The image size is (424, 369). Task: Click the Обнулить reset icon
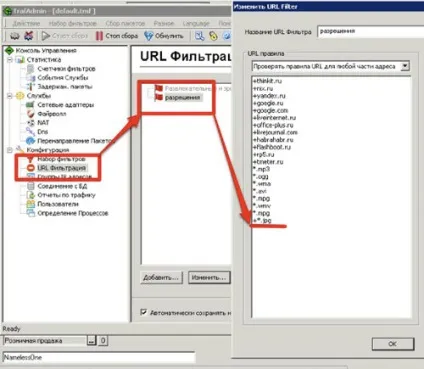point(148,36)
